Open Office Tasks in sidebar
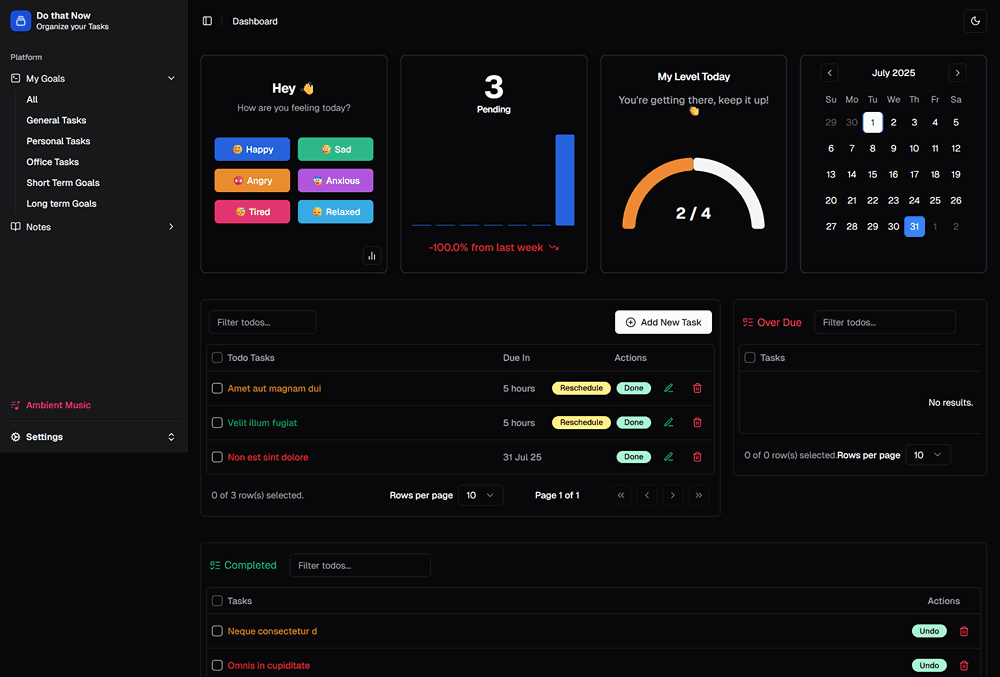The width and height of the screenshot is (1000, 677). coord(53,162)
